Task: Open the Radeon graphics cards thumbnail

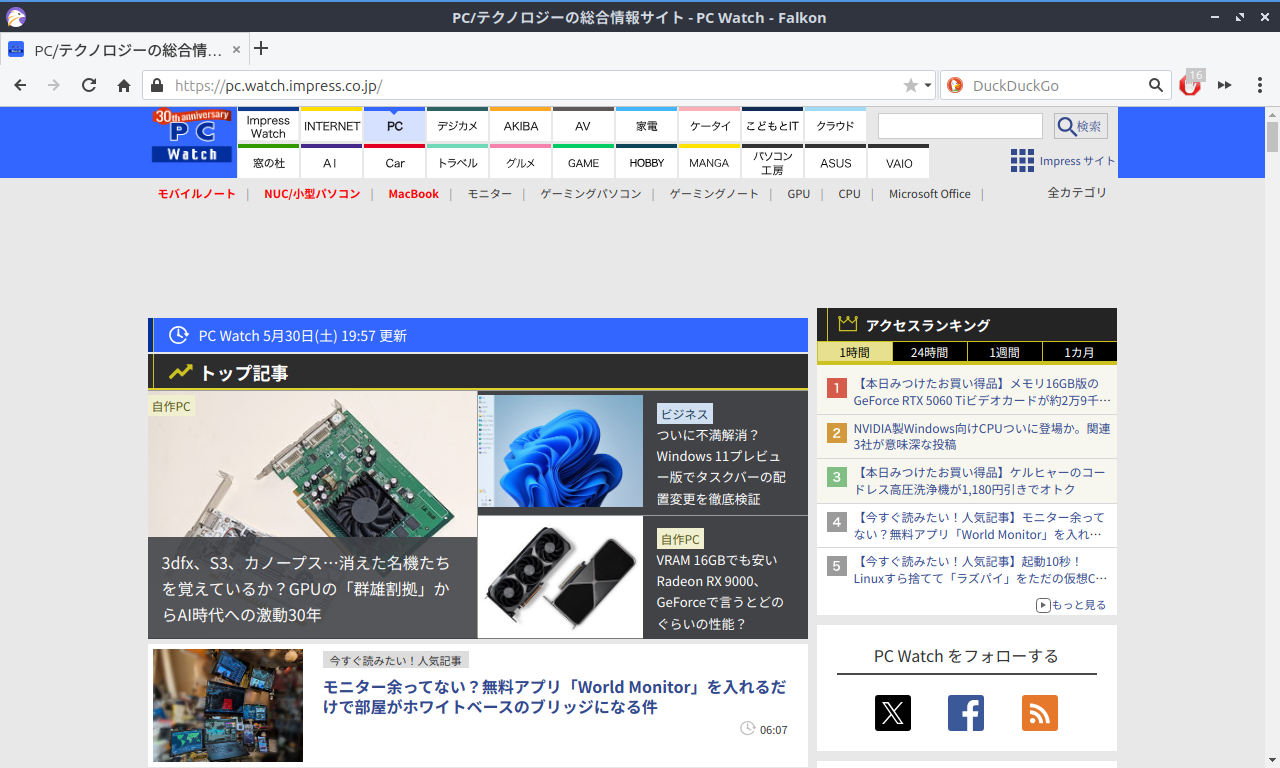Action: pyautogui.click(x=560, y=577)
